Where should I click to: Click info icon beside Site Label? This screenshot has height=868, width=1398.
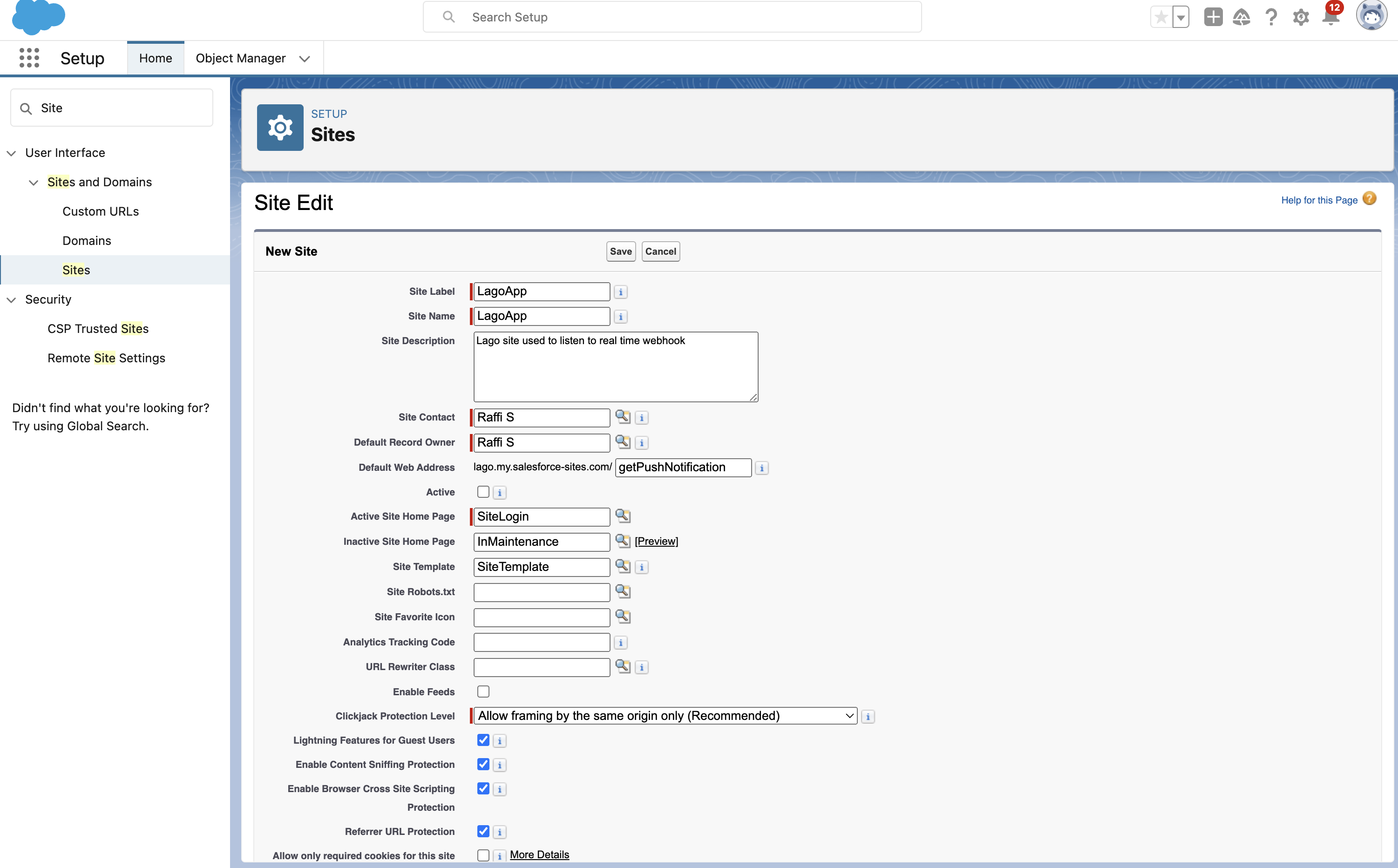click(x=621, y=292)
